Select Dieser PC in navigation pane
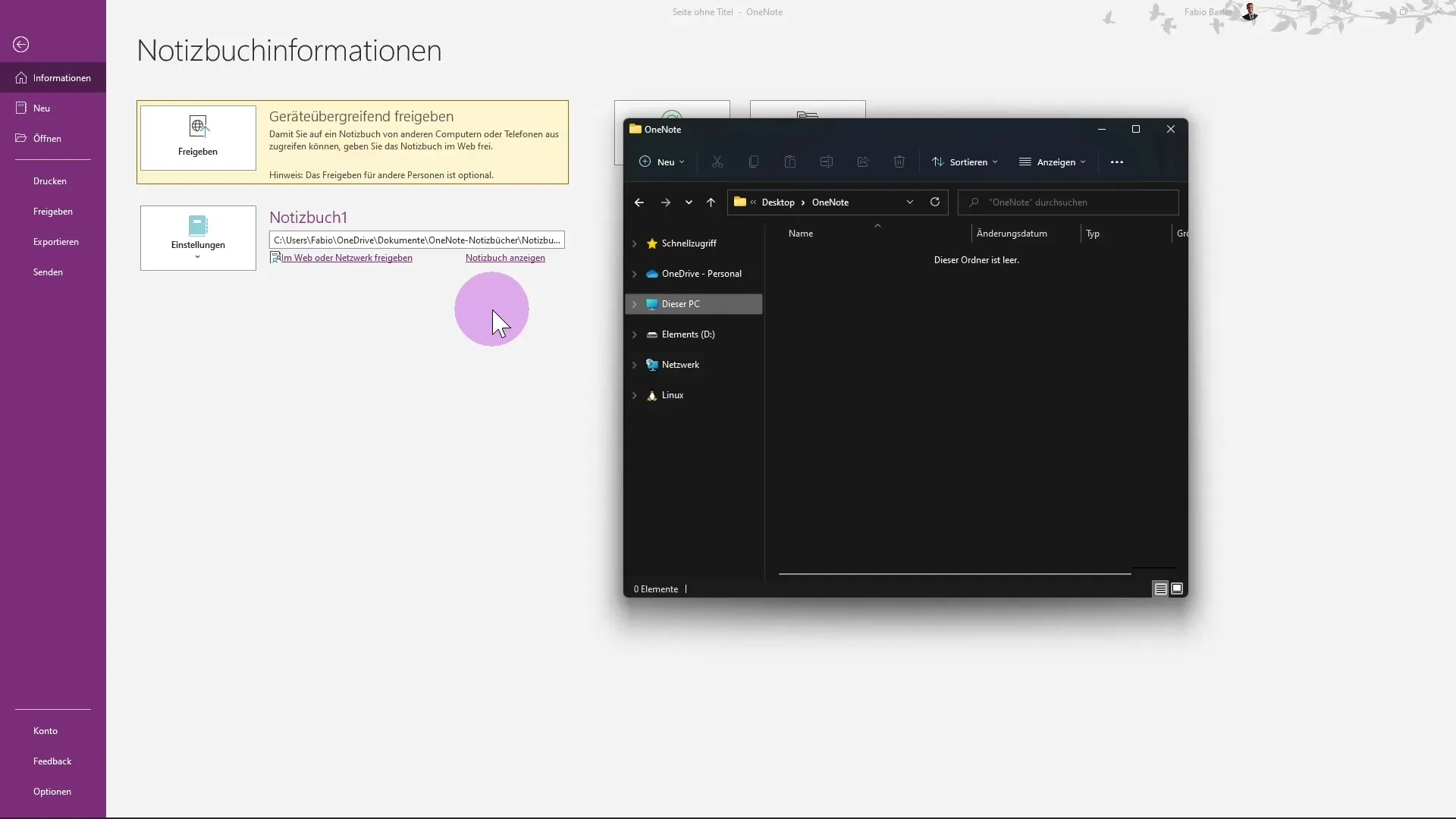The image size is (1456, 819). [x=680, y=304]
